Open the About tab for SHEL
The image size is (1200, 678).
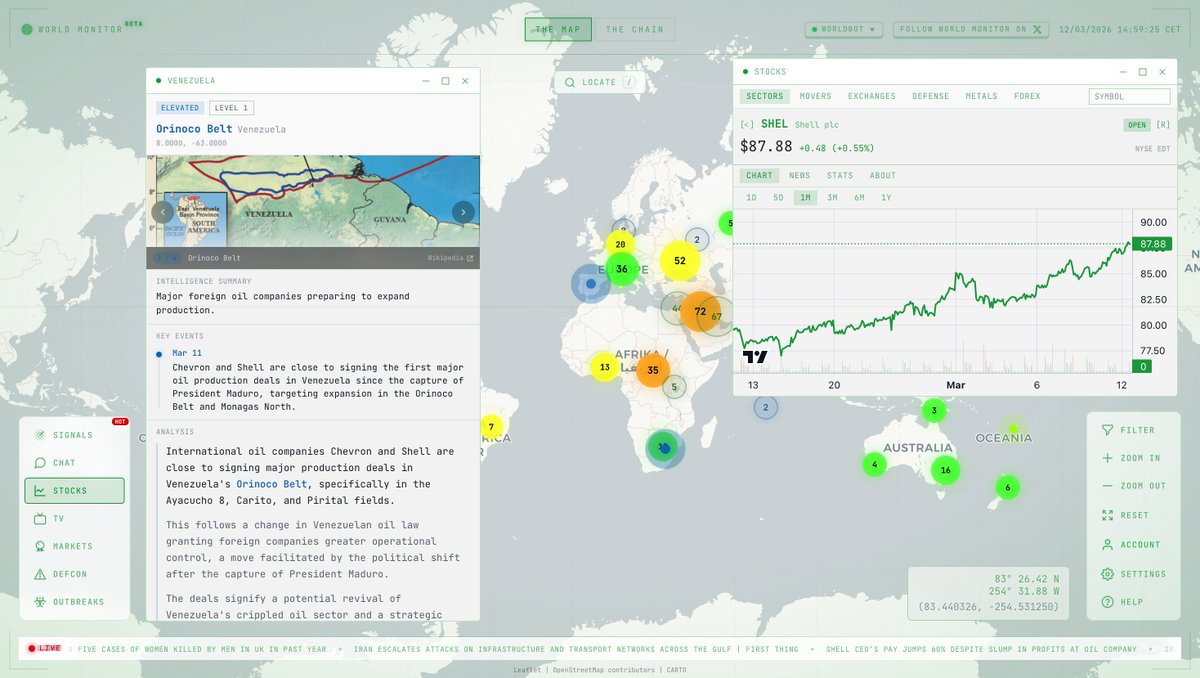point(883,176)
